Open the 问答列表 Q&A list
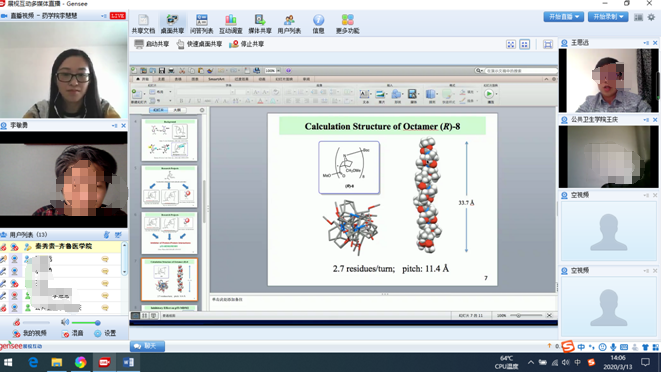The height and width of the screenshot is (376, 661). pos(202,24)
